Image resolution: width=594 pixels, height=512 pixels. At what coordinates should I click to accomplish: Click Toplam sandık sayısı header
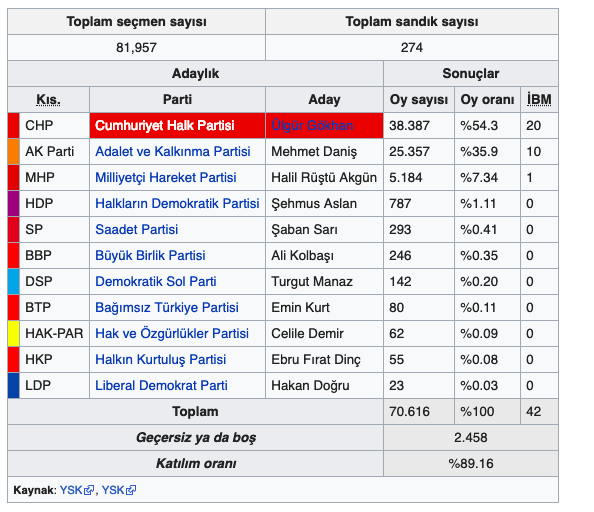point(412,22)
